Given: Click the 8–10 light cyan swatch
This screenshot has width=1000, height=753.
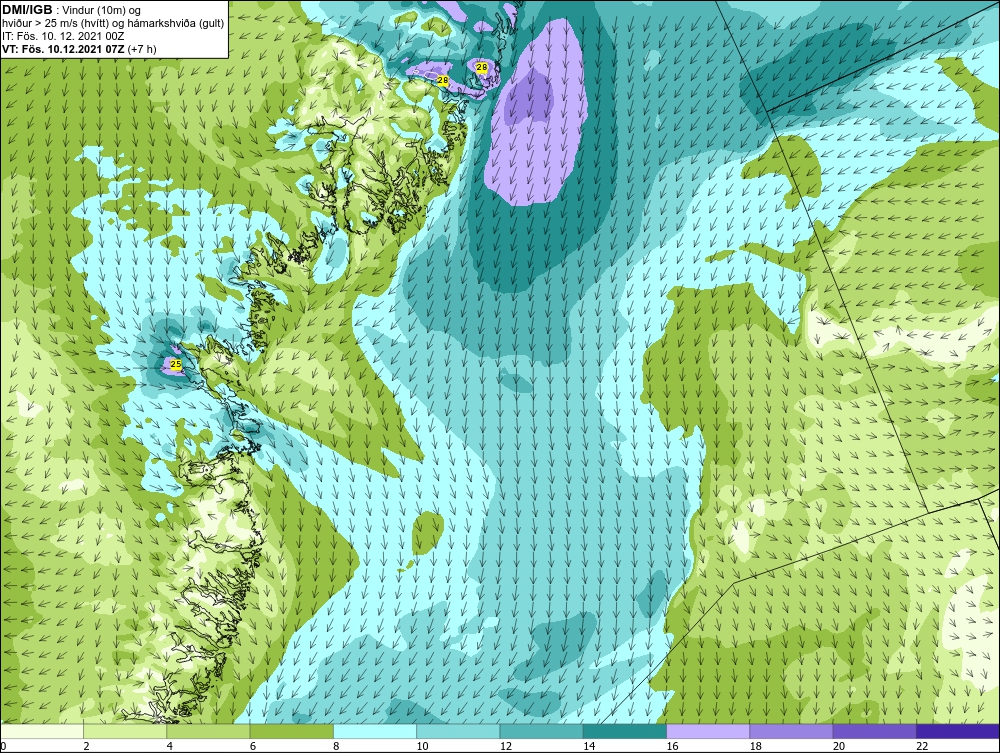Looking at the screenshot, I should point(375,731).
